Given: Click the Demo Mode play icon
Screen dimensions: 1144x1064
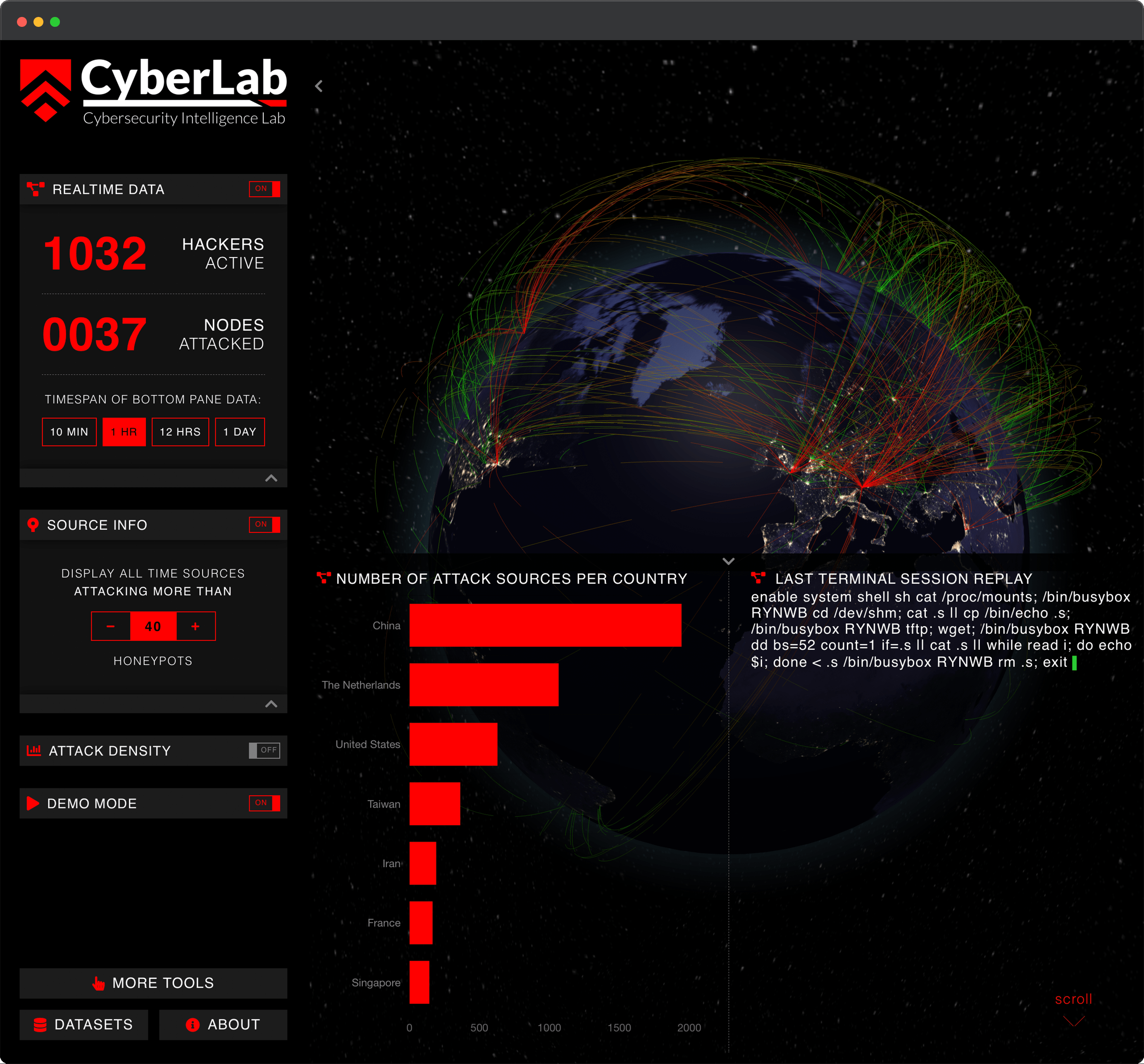Looking at the screenshot, I should pyautogui.click(x=33, y=803).
